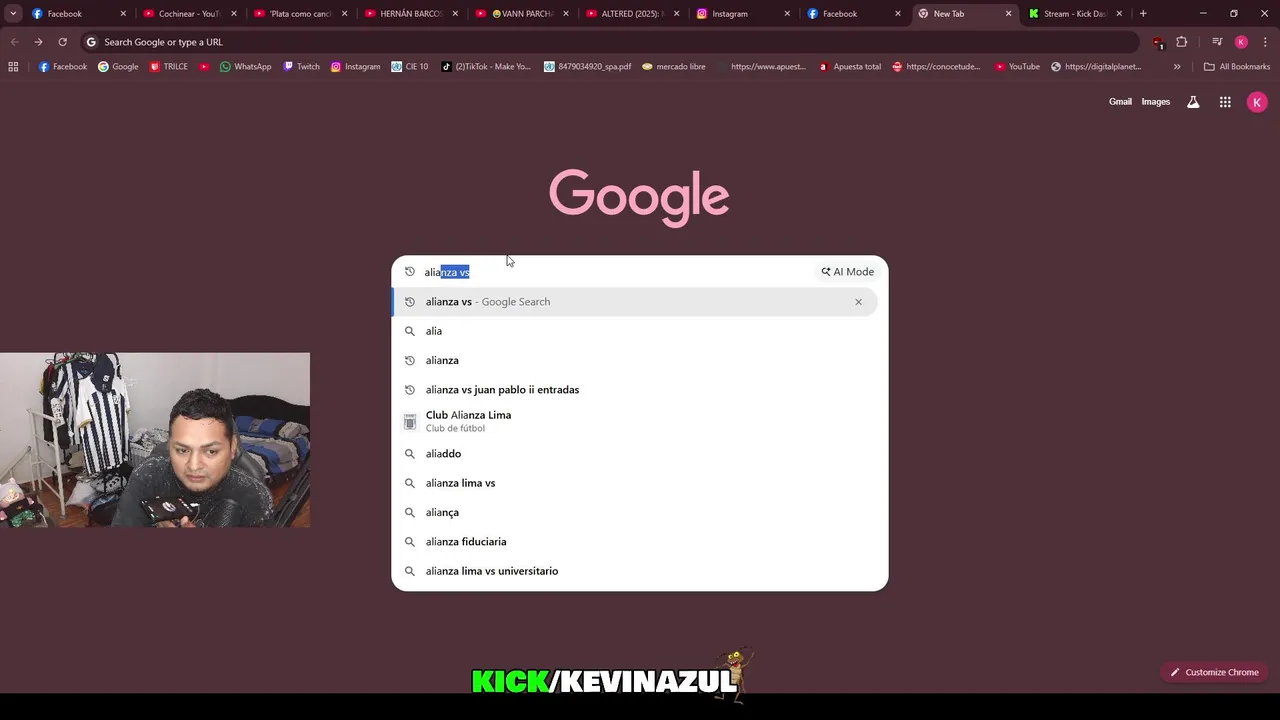Open the Chrome three-dot menu

pyautogui.click(x=1263, y=42)
